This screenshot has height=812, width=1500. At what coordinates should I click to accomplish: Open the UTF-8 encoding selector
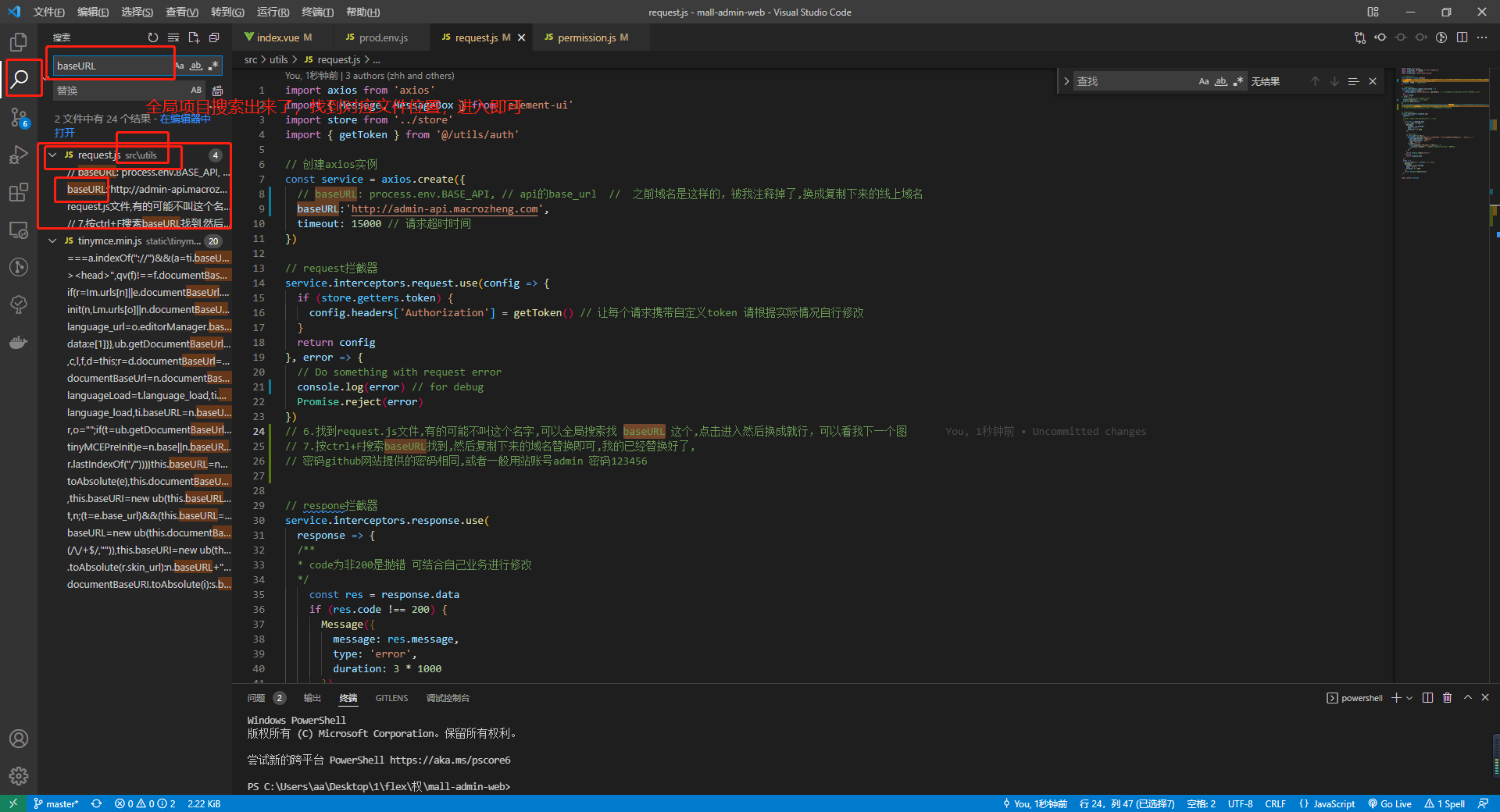(x=1240, y=803)
